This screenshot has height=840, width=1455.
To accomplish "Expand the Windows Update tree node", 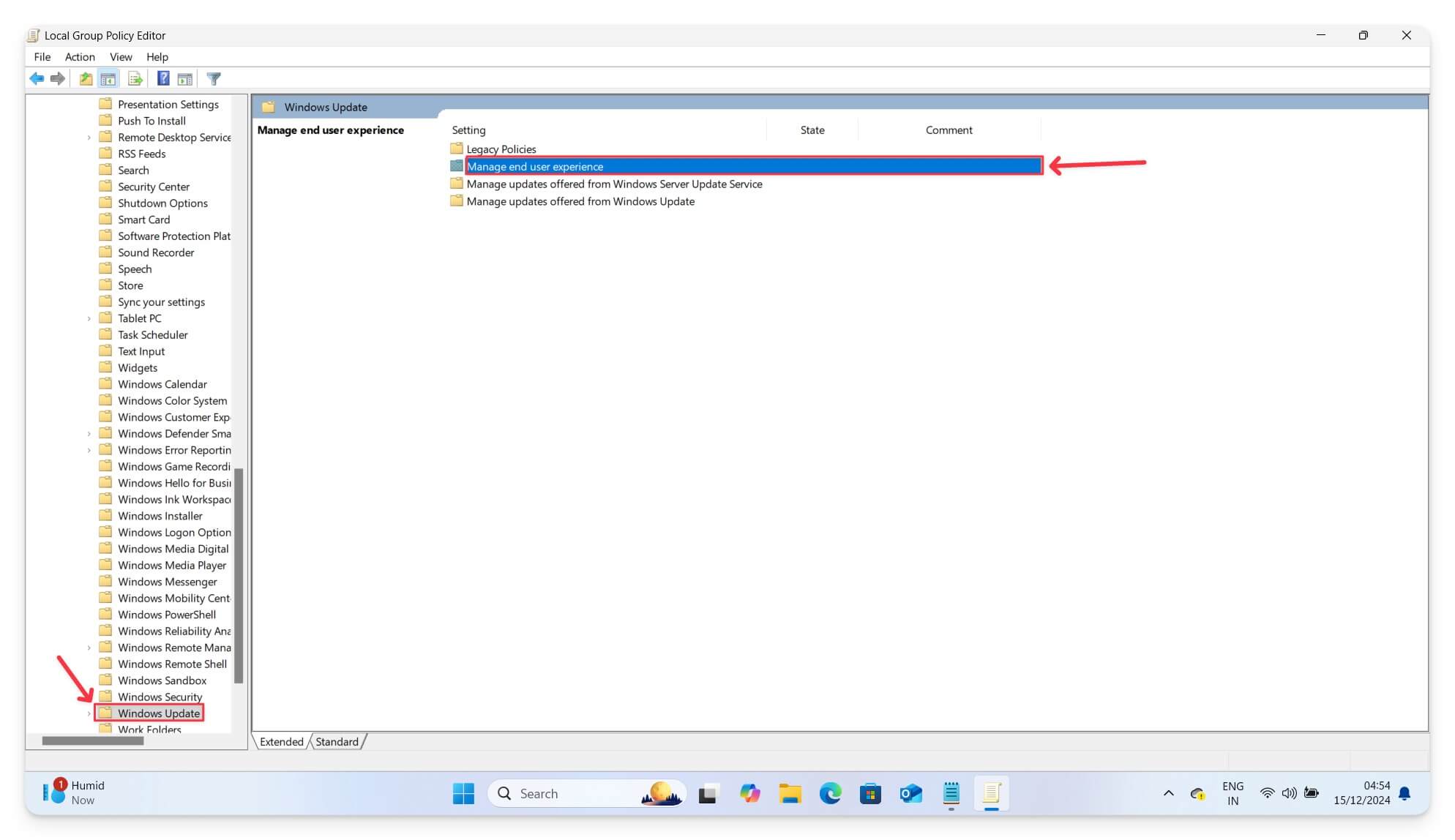I will point(89,713).
